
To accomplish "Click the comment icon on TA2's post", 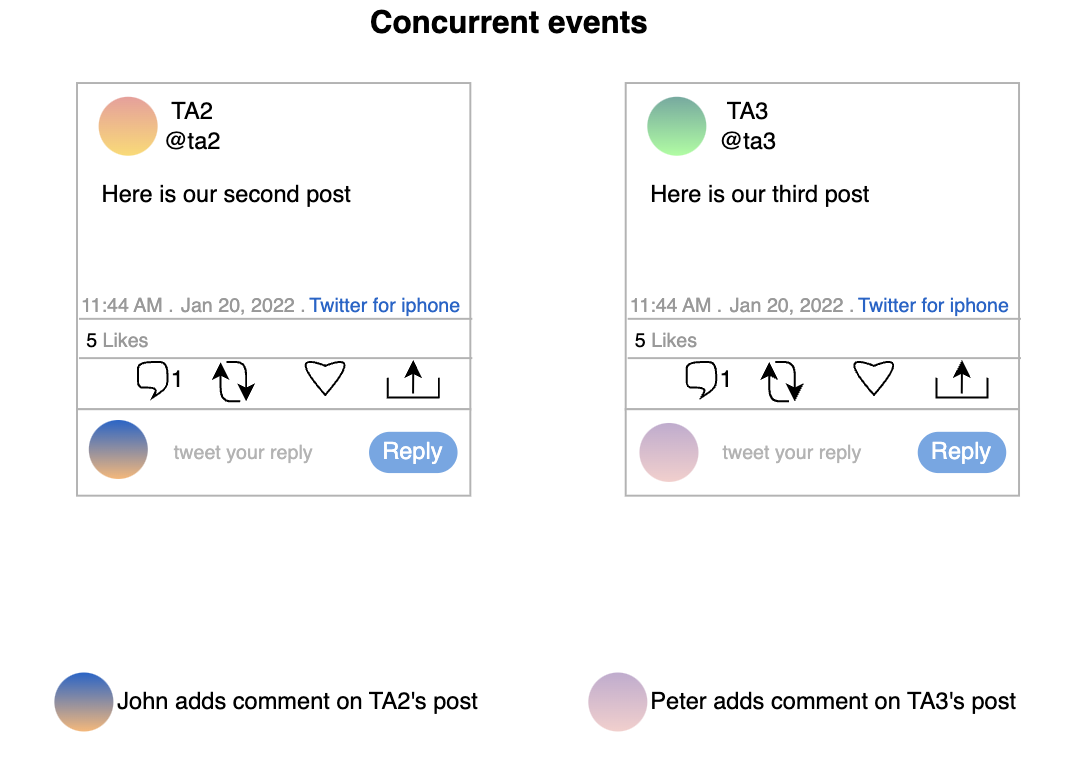I will tap(152, 380).
